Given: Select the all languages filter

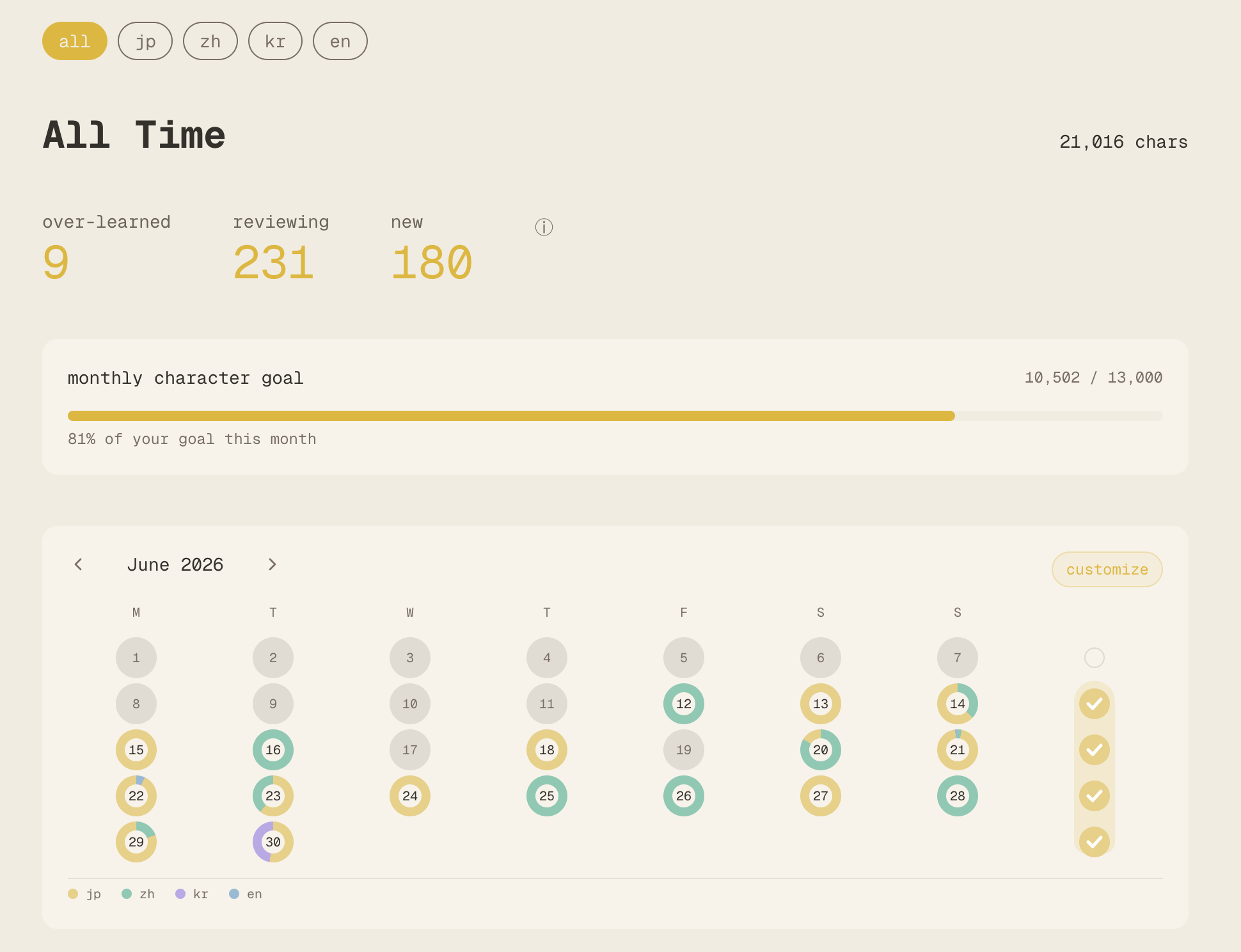Looking at the screenshot, I should click(75, 41).
